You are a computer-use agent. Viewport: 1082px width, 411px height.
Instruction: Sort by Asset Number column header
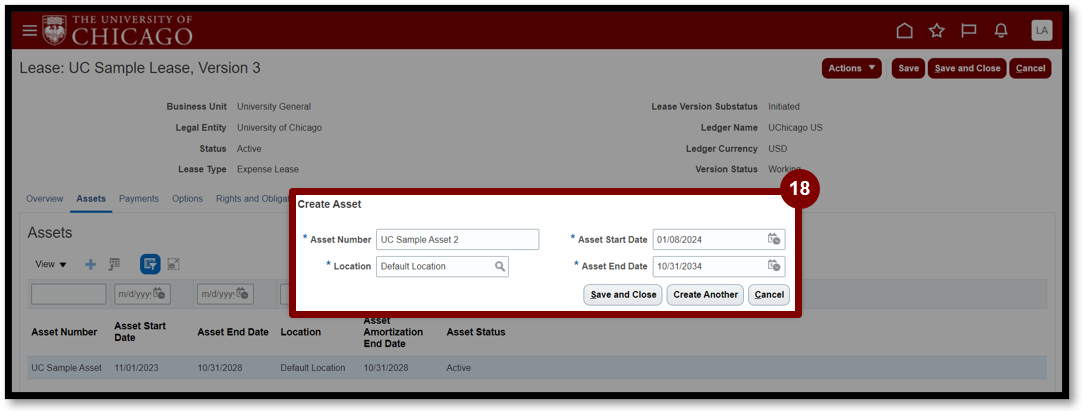coord(64,332)
